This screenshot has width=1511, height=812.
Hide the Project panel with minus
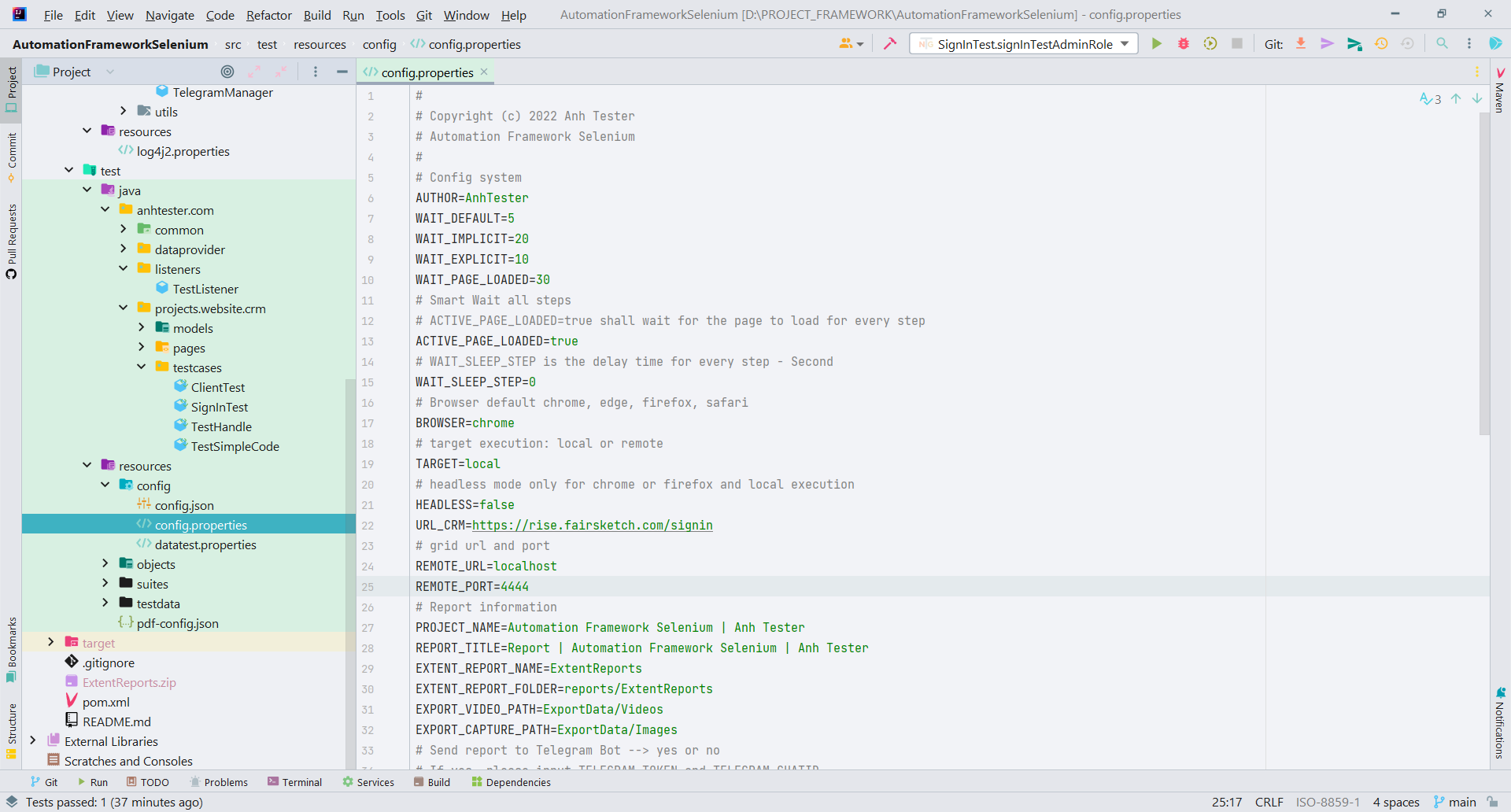point(342,72)
